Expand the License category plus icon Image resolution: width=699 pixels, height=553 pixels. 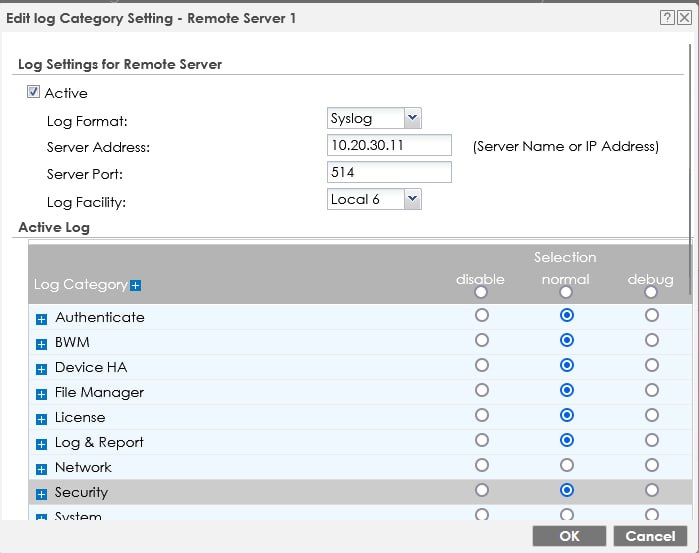[x=42, y=419]
